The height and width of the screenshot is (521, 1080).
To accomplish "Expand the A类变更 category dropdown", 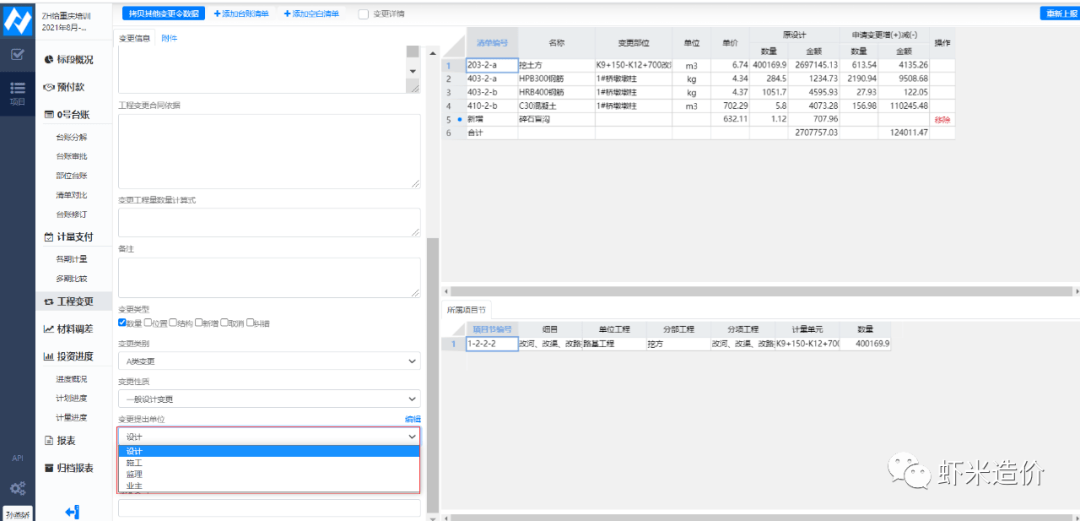I will pyautogui.click(x=268, y=361).
